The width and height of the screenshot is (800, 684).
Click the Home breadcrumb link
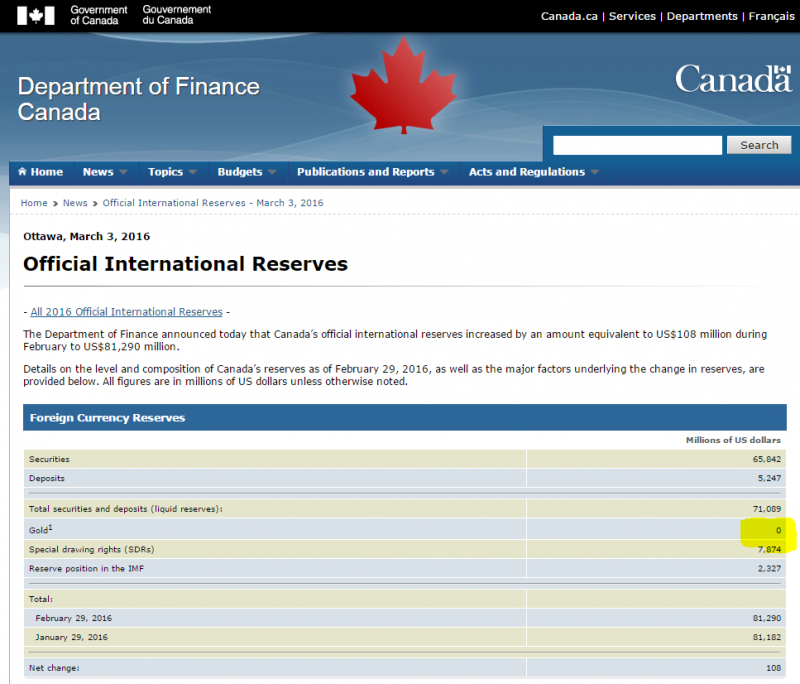[34, 203]
